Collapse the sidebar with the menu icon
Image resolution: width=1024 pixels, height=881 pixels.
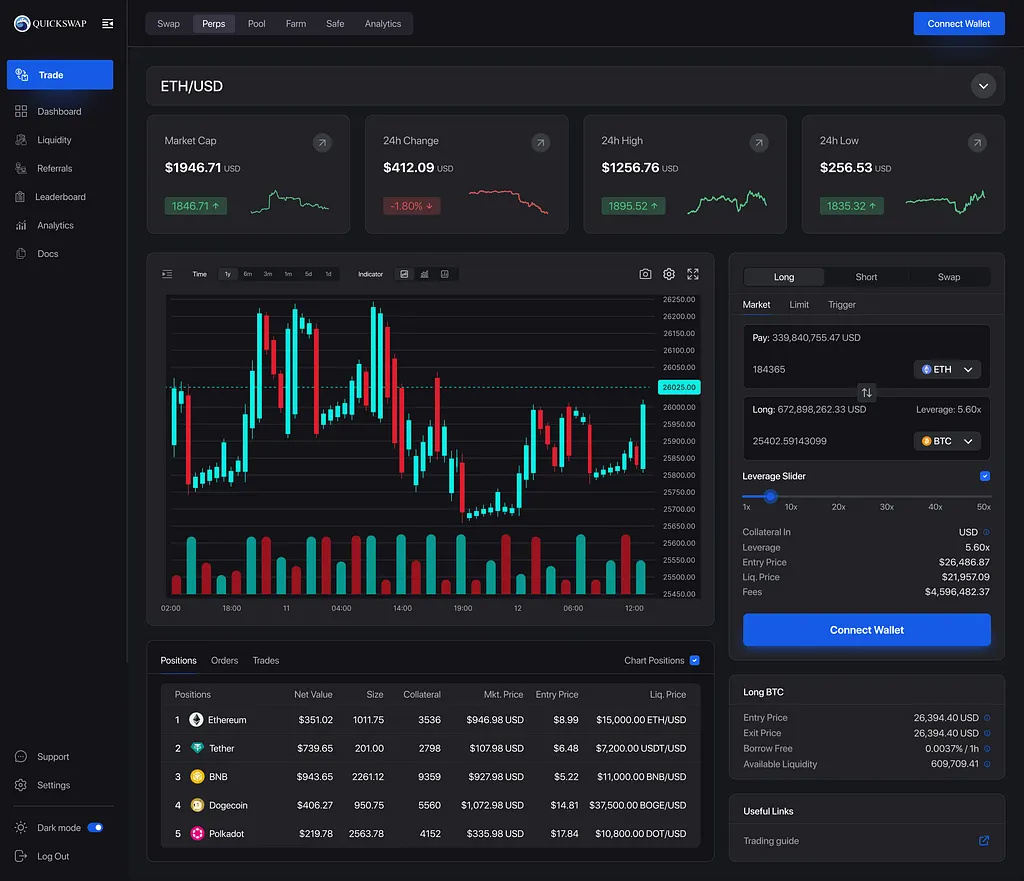coord(108,24)
